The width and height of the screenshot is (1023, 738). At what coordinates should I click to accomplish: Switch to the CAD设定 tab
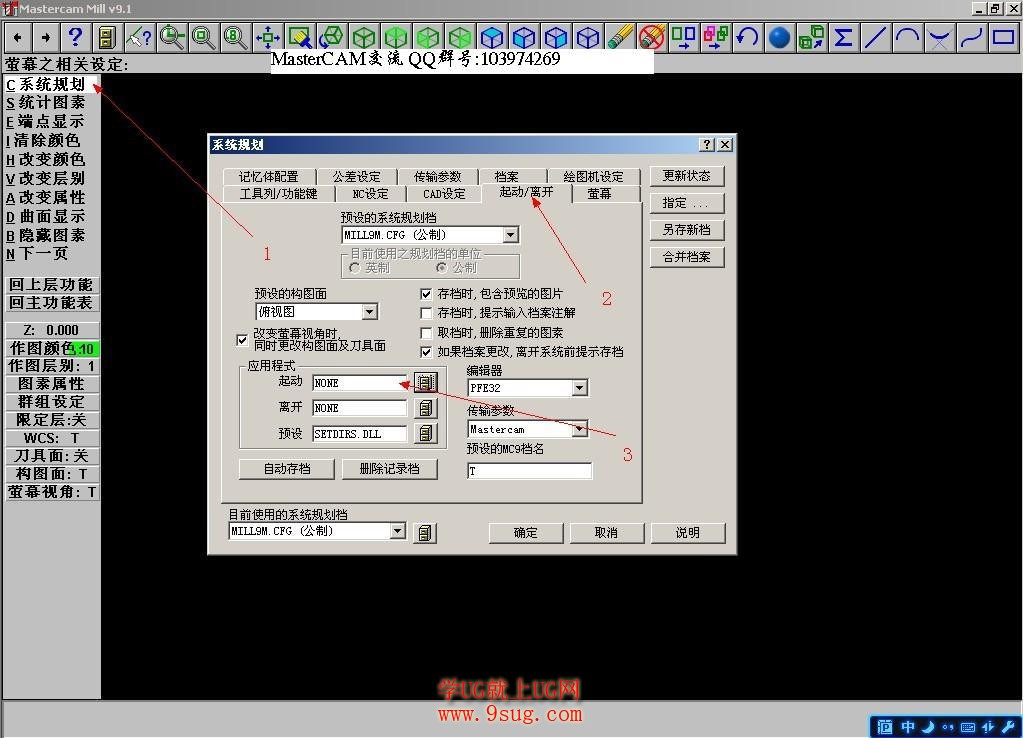click(444, 194)
